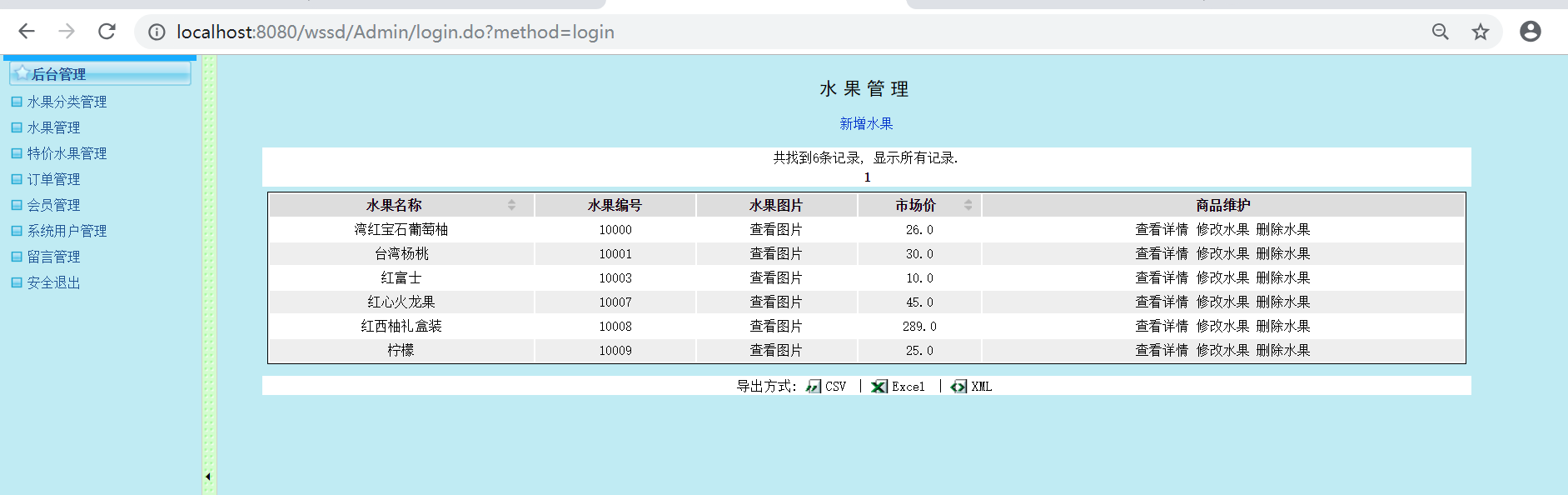Click the icon beside 安全退出
Image resolution: width=1568 pixels, height=495 pixels.
[17, 282]
